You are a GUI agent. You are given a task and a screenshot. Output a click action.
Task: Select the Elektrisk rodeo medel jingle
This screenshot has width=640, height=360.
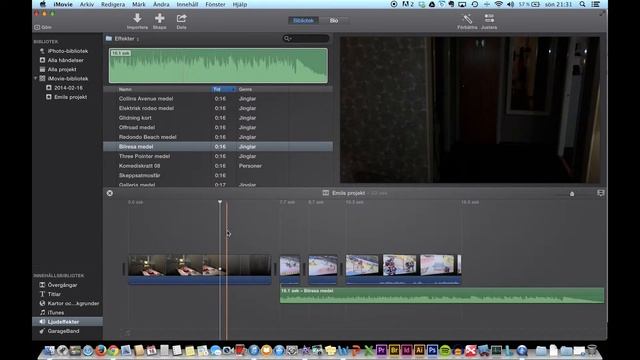click(x=218, y=108)
